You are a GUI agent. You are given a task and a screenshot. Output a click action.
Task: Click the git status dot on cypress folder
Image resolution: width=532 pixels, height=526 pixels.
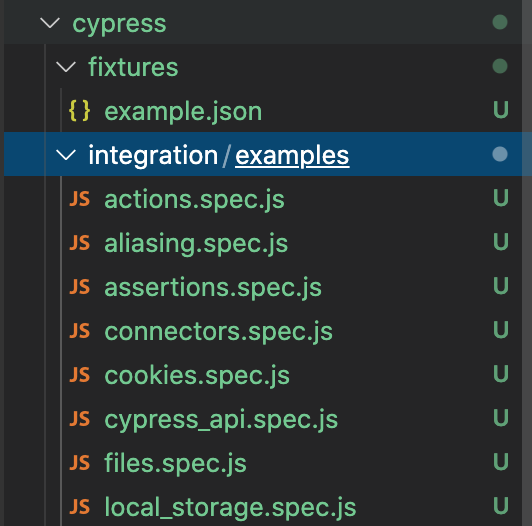[500, 22]
